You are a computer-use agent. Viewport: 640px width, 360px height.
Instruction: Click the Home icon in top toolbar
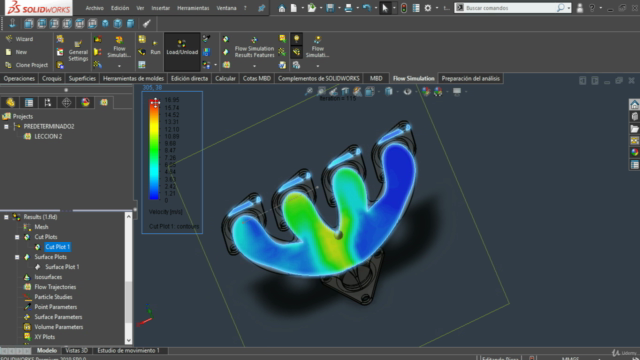pos(282,8)
